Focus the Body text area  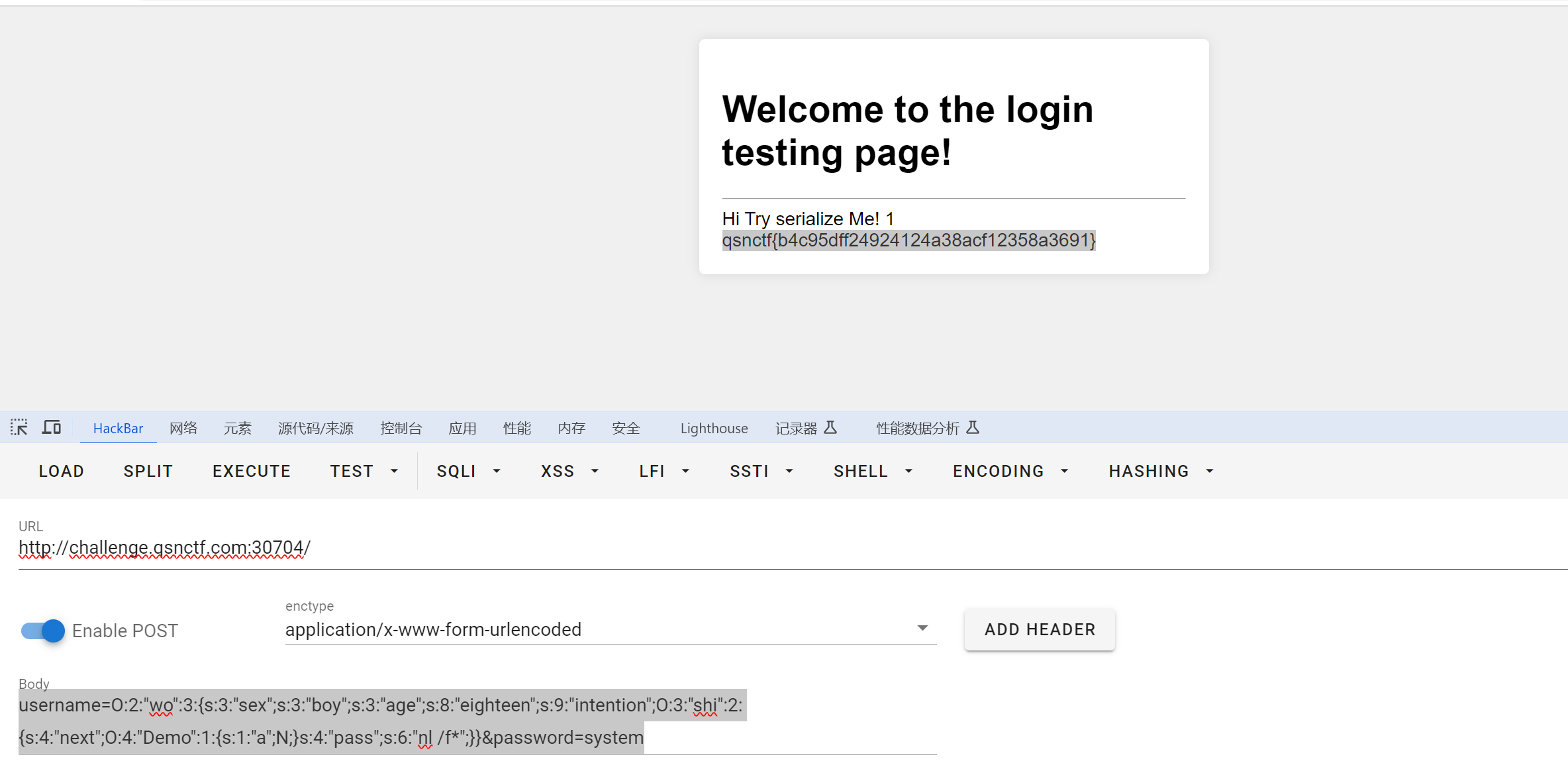coord(477,721)
